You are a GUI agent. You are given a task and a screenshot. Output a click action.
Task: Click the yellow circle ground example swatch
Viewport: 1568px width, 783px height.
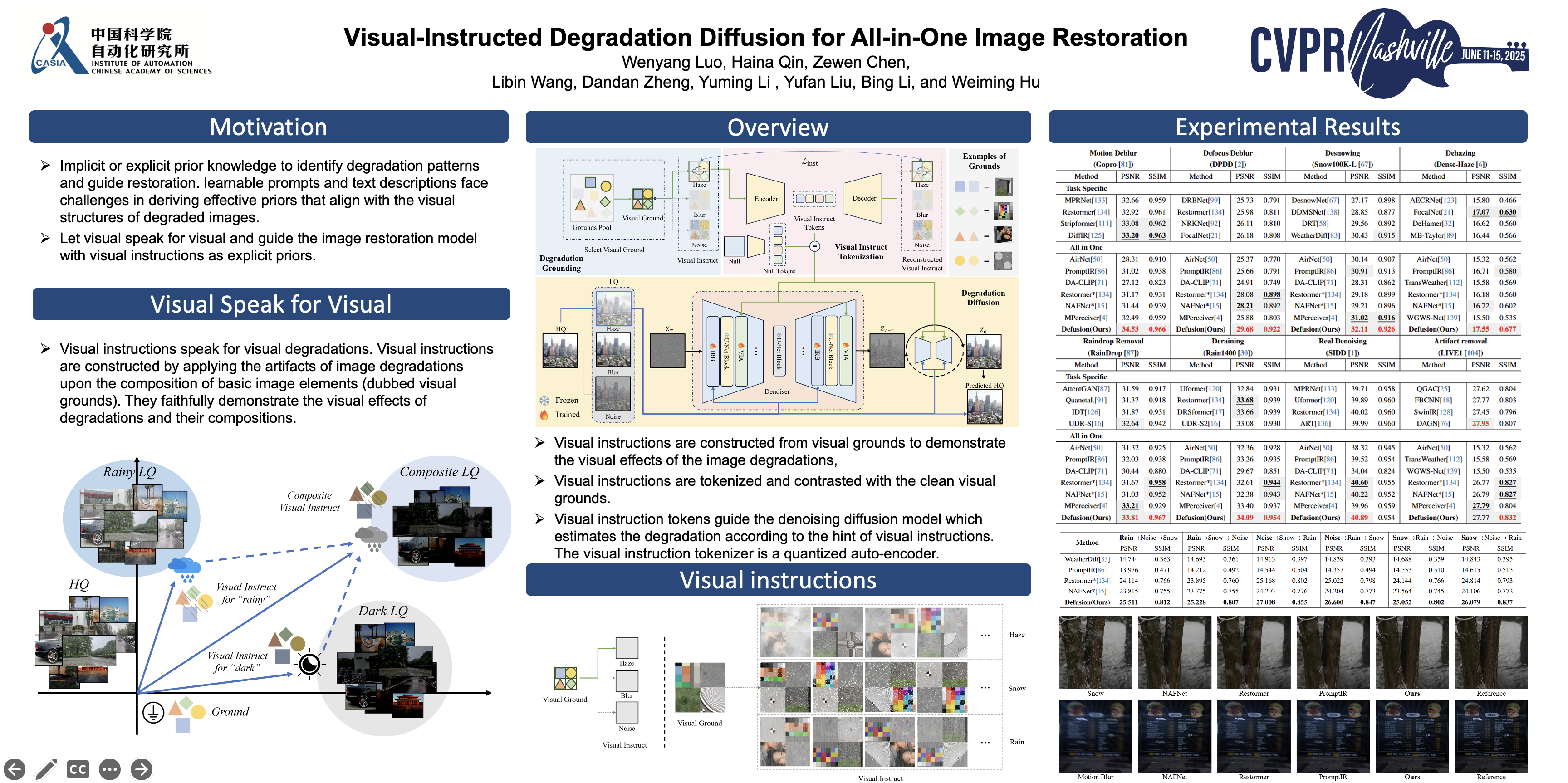click(960, 260)
